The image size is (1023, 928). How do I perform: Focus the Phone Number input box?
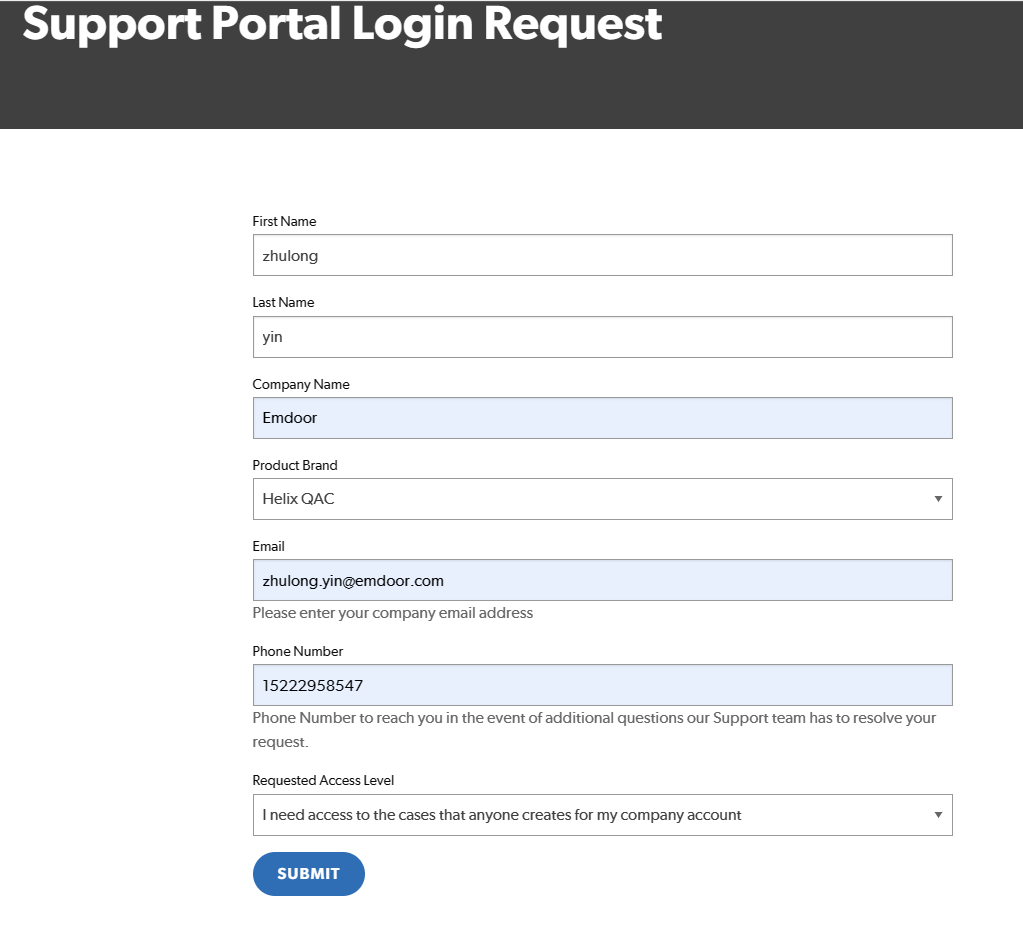pos(602,685)
